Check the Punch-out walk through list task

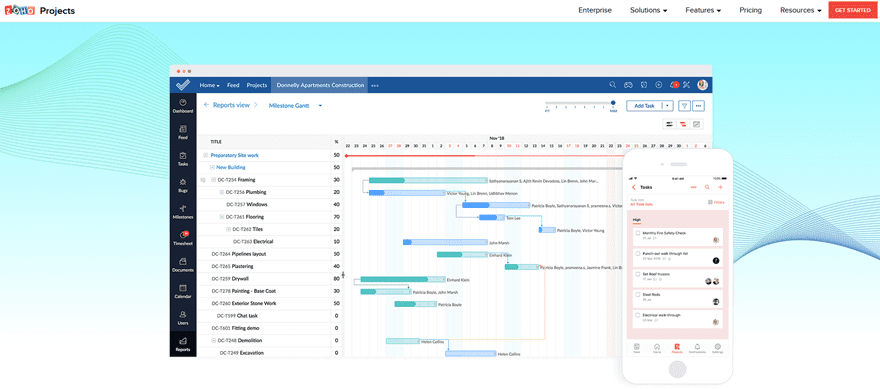coord(638,253)
